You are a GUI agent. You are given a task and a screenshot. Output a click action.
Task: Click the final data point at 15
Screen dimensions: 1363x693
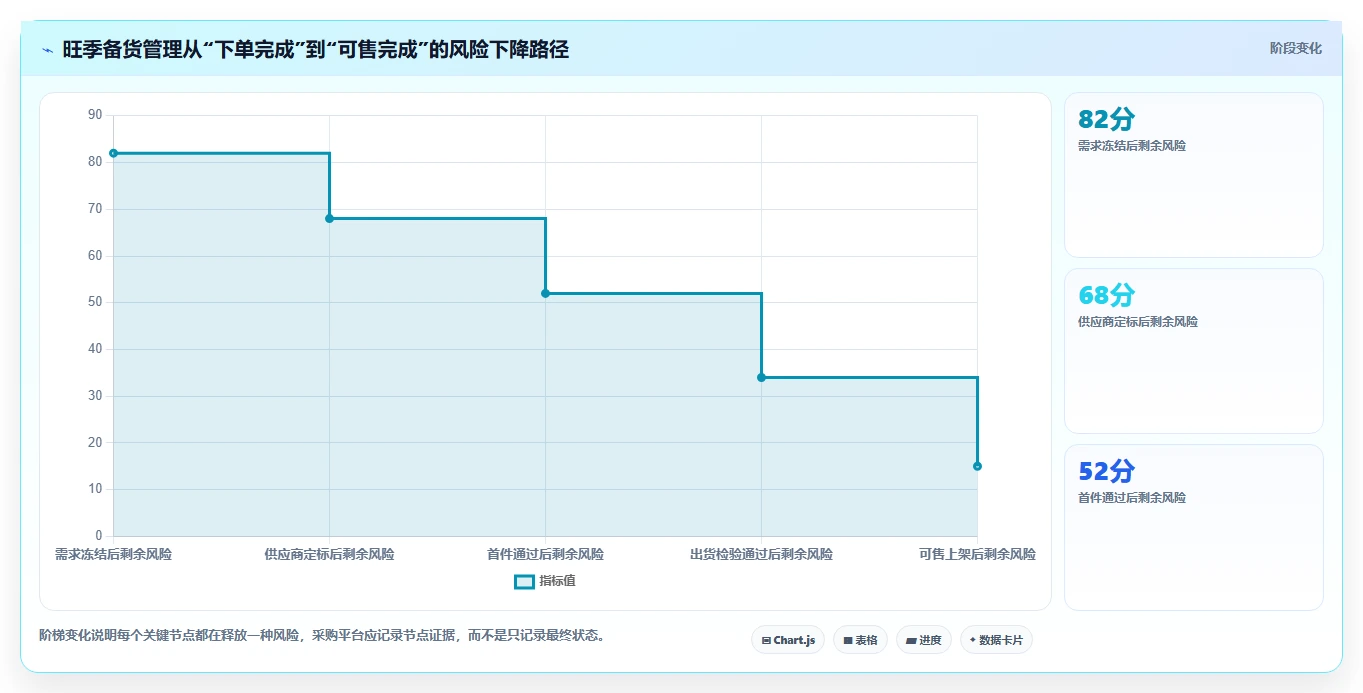click(x=977, y=466)
